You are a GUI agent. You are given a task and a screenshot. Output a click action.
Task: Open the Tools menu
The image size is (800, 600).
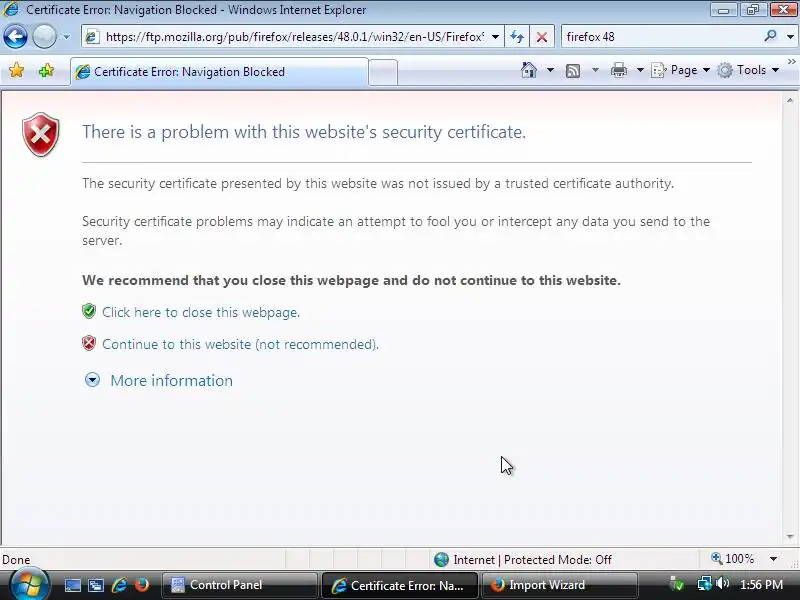click(748, 70)
